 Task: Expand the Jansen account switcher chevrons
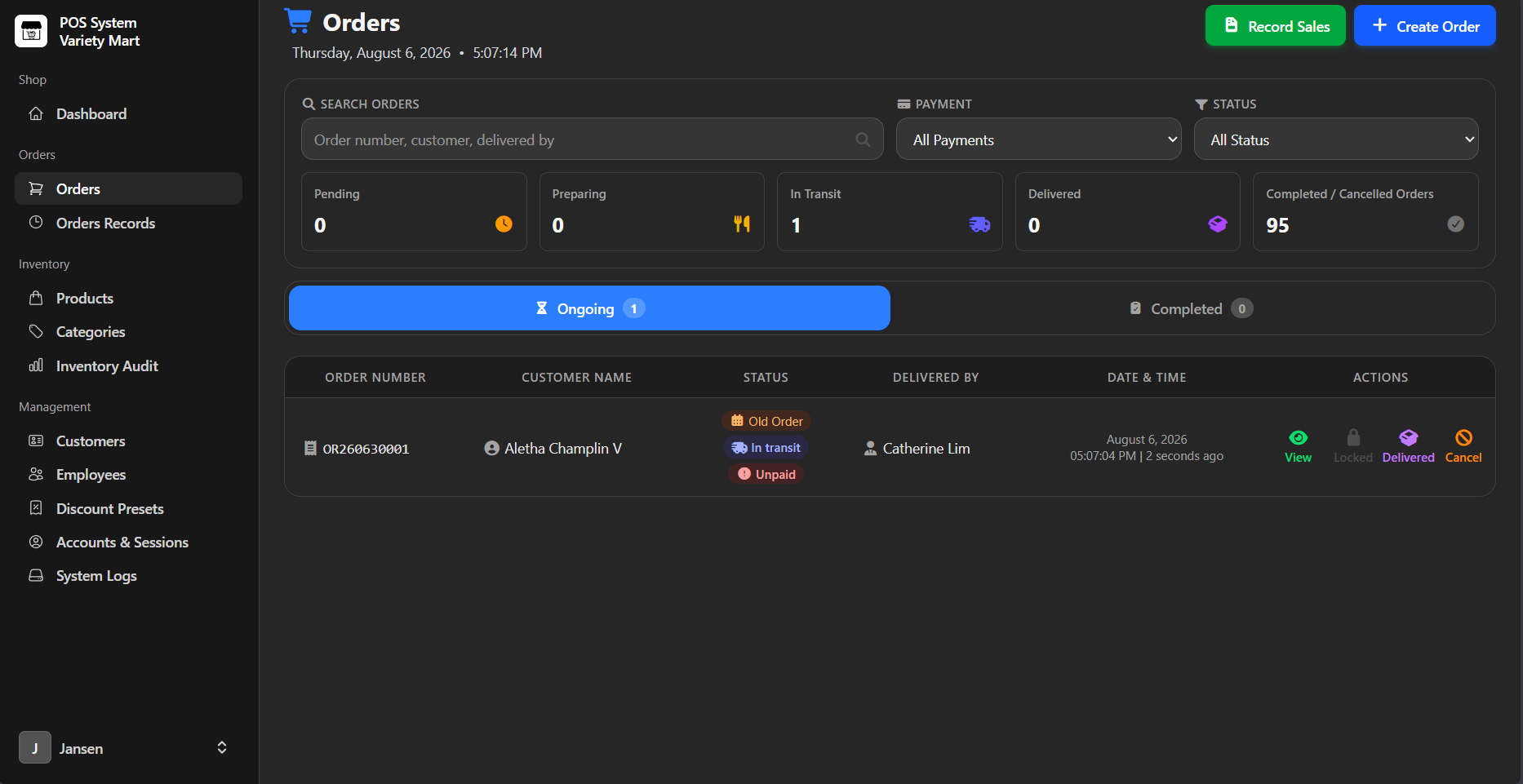(x=221, y=747)
